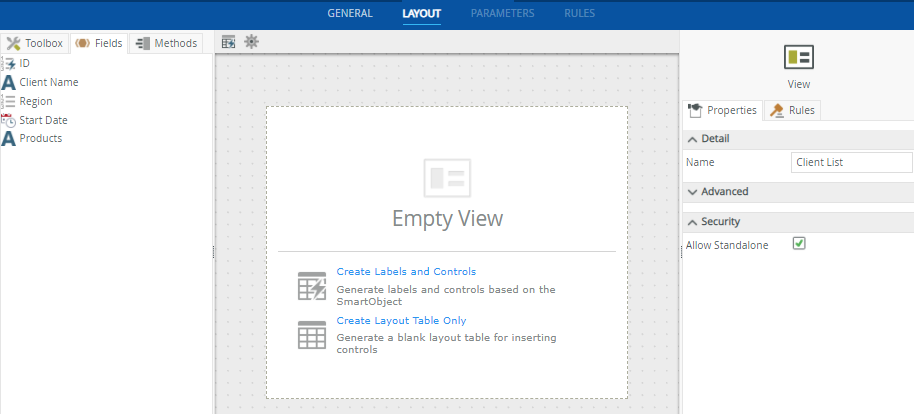This screenshot has height=414, width=914.
Task: Click Create Layout Table Only link
Action: (402, 321)
